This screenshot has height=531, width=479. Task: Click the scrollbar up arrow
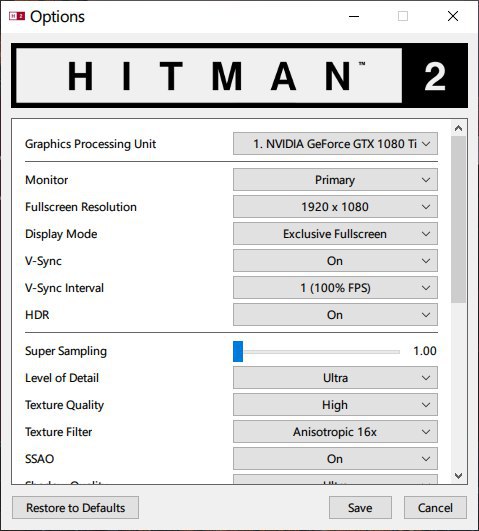coord(458,128)
